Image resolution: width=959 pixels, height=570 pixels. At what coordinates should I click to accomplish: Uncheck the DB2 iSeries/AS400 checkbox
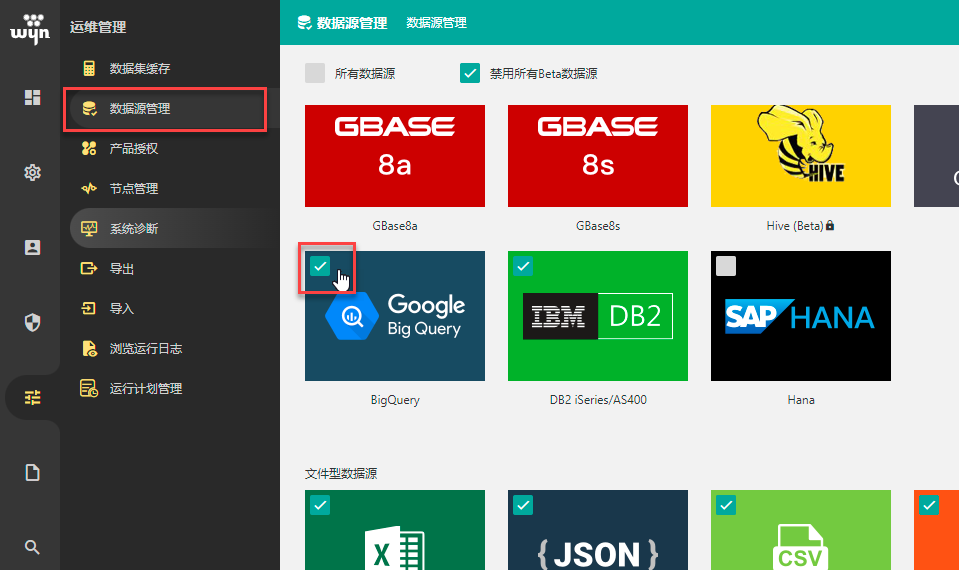[523, 266]
